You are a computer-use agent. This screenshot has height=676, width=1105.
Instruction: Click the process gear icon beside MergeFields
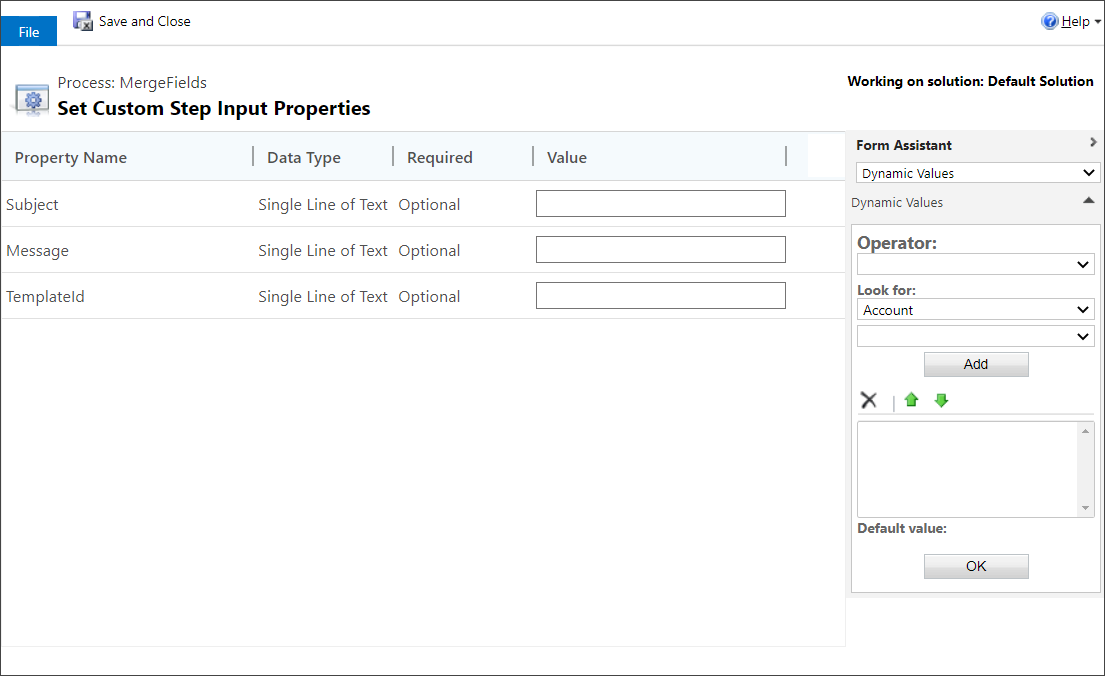point(30,98)
